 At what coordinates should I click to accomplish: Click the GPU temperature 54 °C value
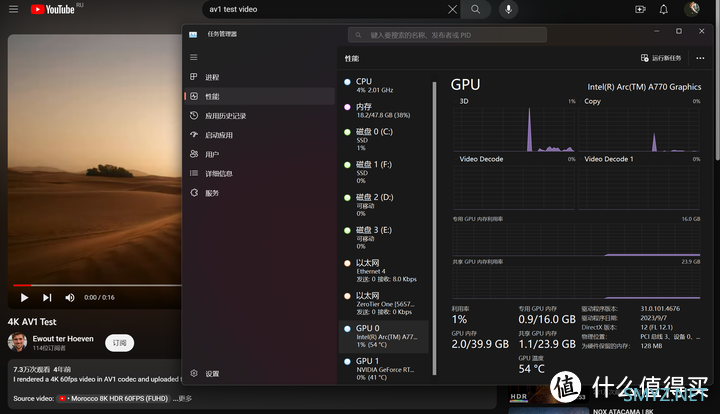532,369
